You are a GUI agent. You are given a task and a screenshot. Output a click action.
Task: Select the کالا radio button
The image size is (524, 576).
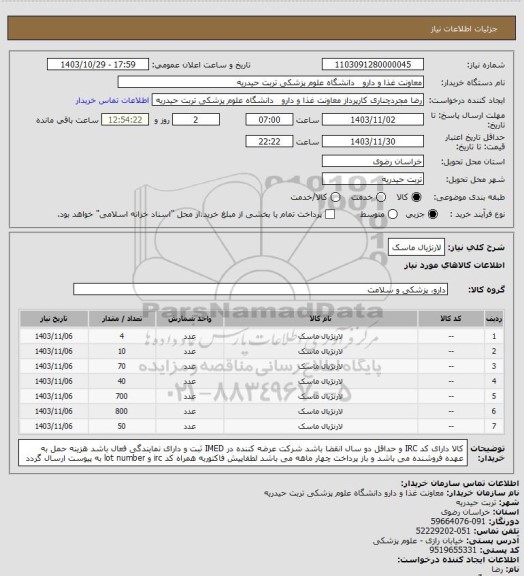coord(416,197)
